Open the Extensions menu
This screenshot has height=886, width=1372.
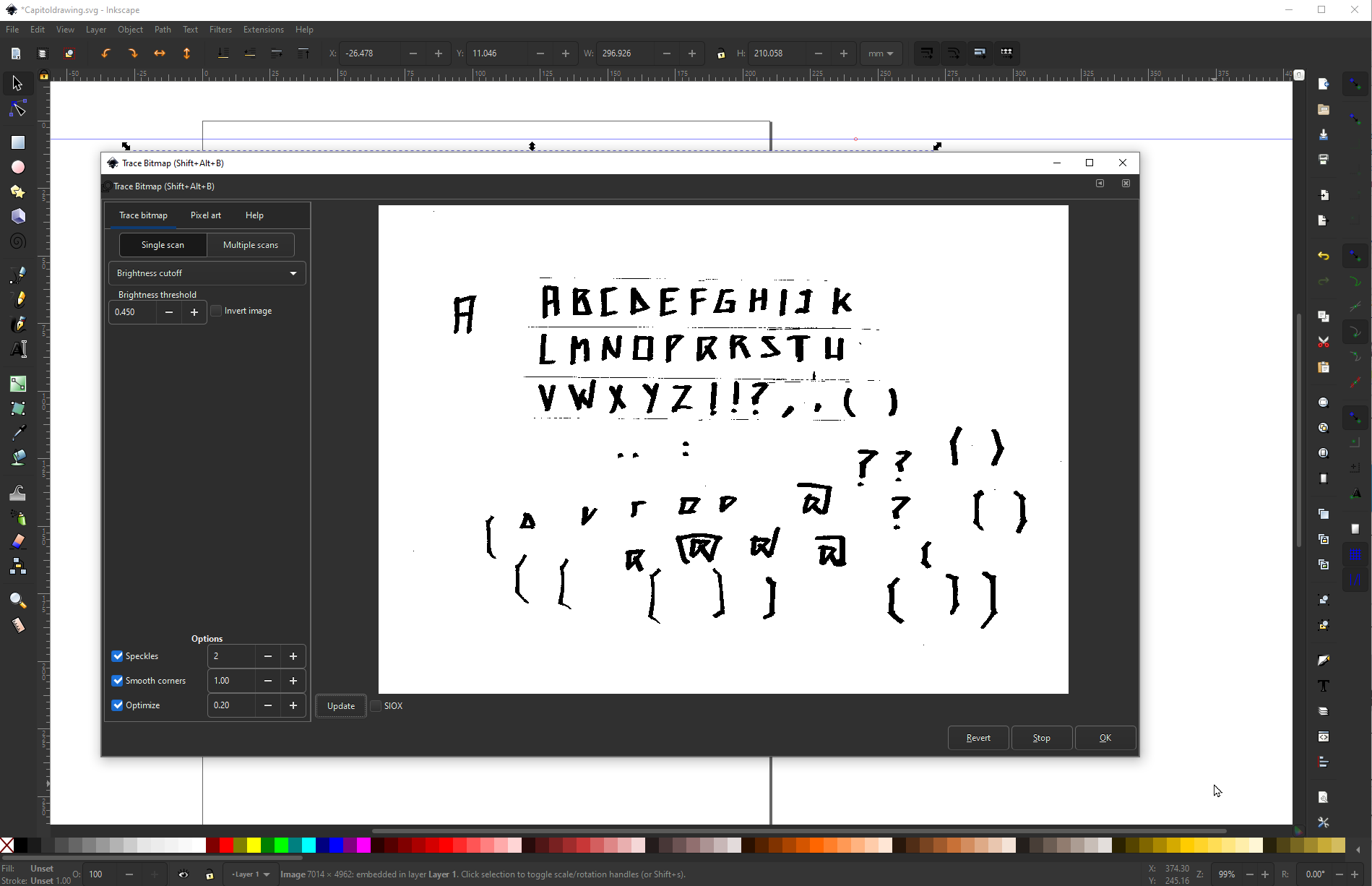[x=263, y=30]
